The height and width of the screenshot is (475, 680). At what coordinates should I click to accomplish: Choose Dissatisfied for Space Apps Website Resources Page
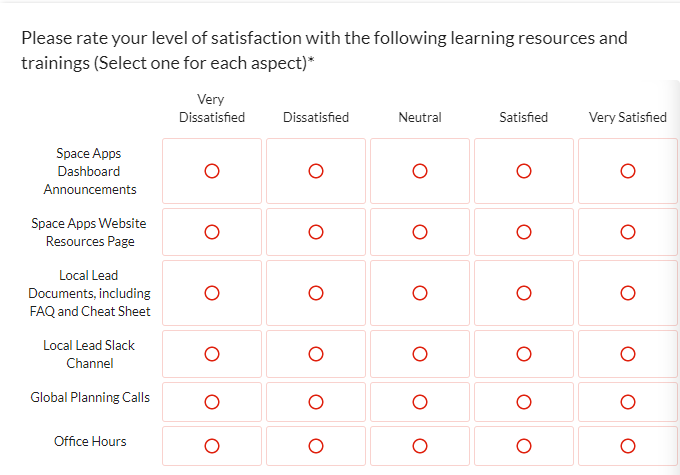[316, 232]
